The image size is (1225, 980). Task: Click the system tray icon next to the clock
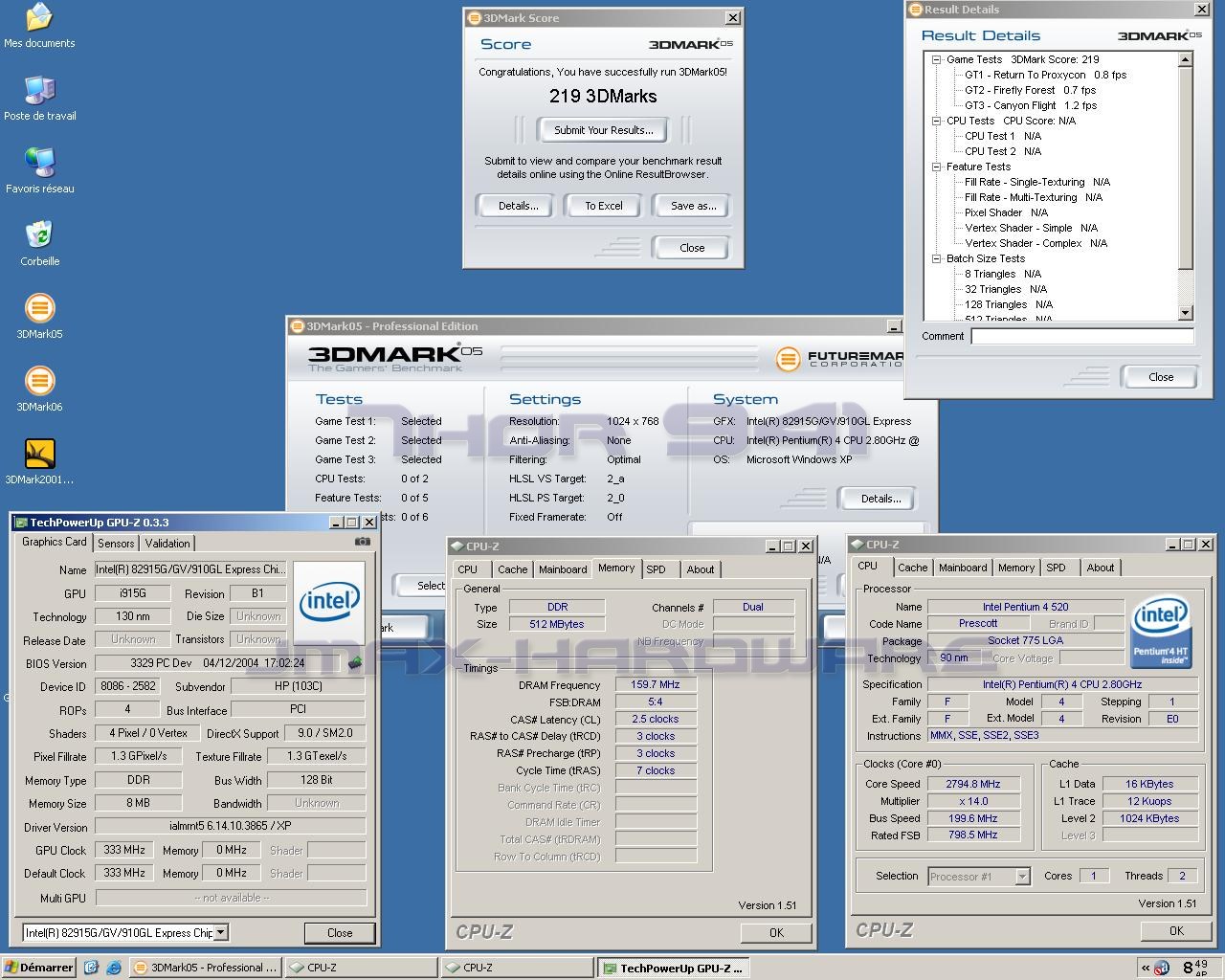(x=1162, y=968)
